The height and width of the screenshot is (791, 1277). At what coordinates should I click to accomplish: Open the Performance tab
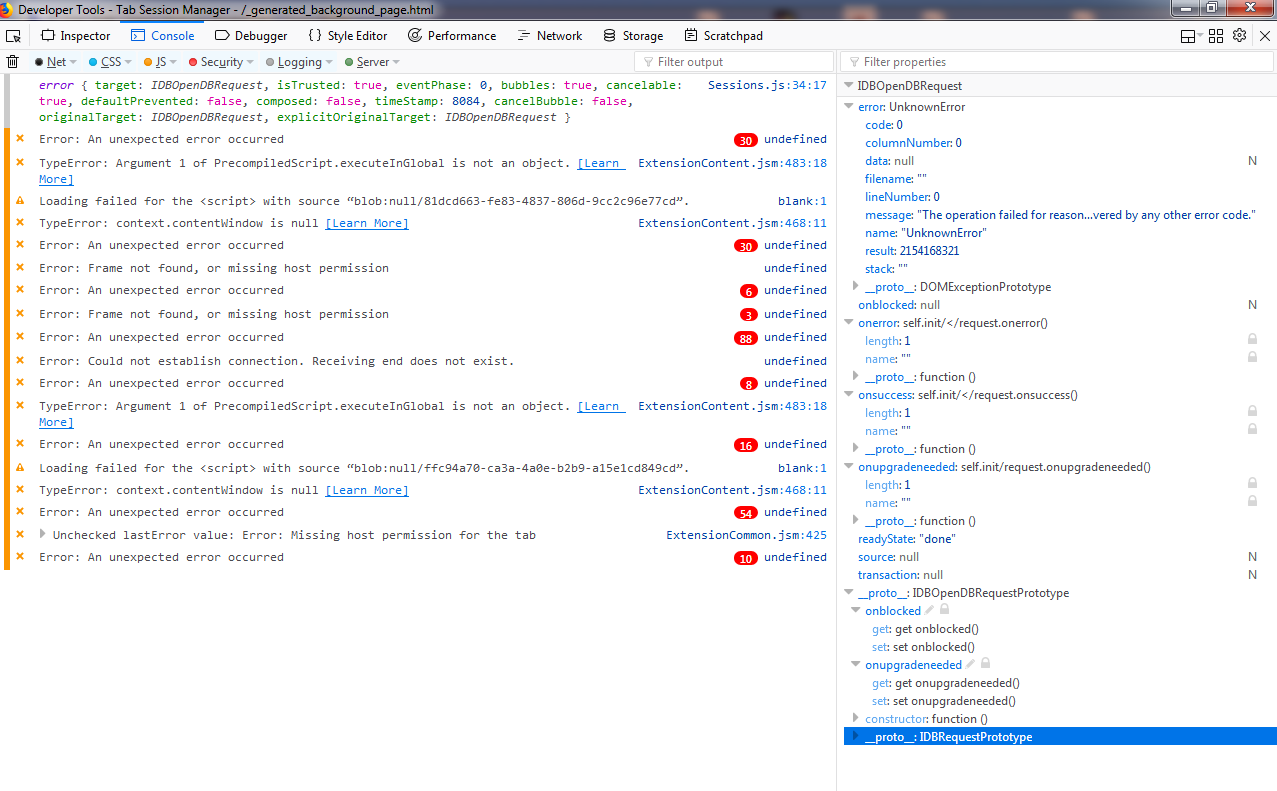[x=452, y=36]
